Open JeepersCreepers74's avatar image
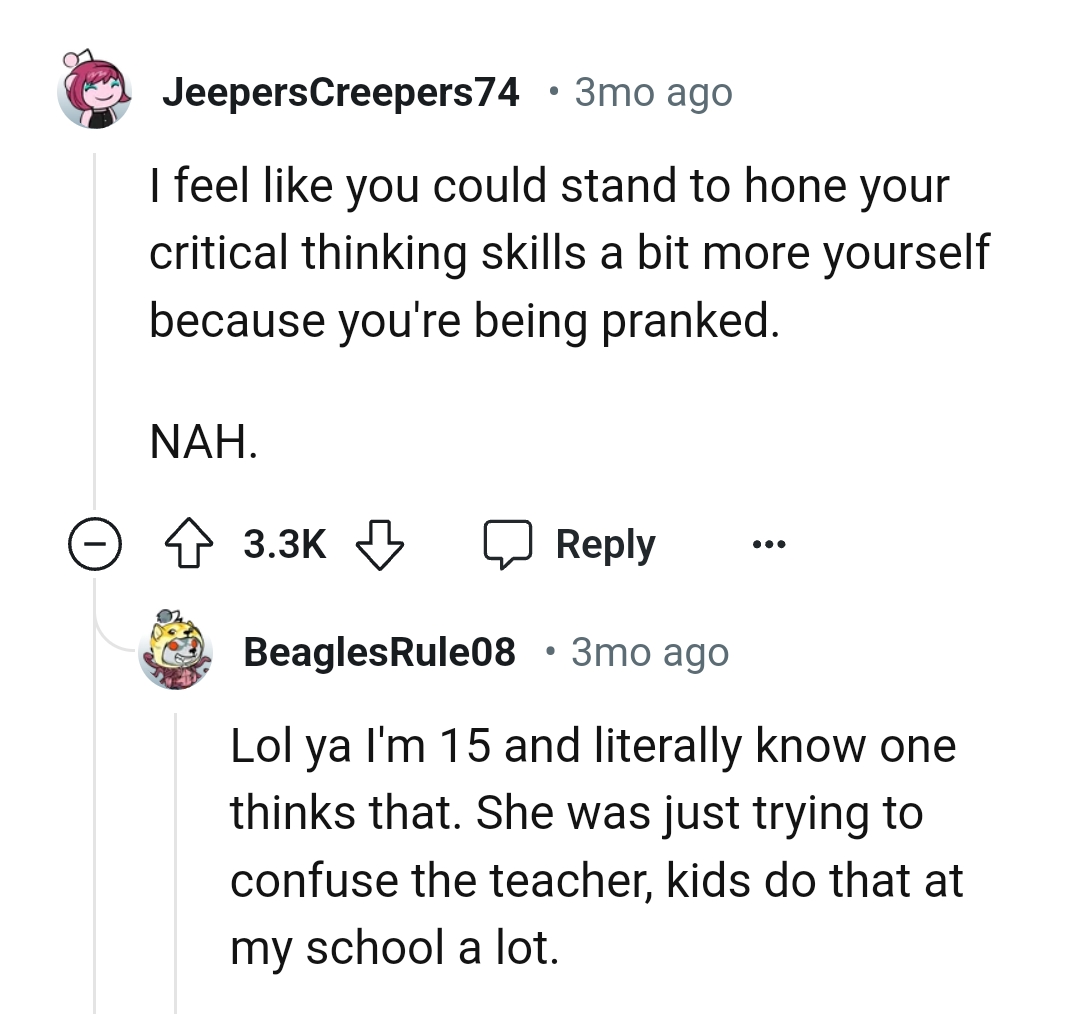This screenshot has width=1079, height=1014. point(96,90)
